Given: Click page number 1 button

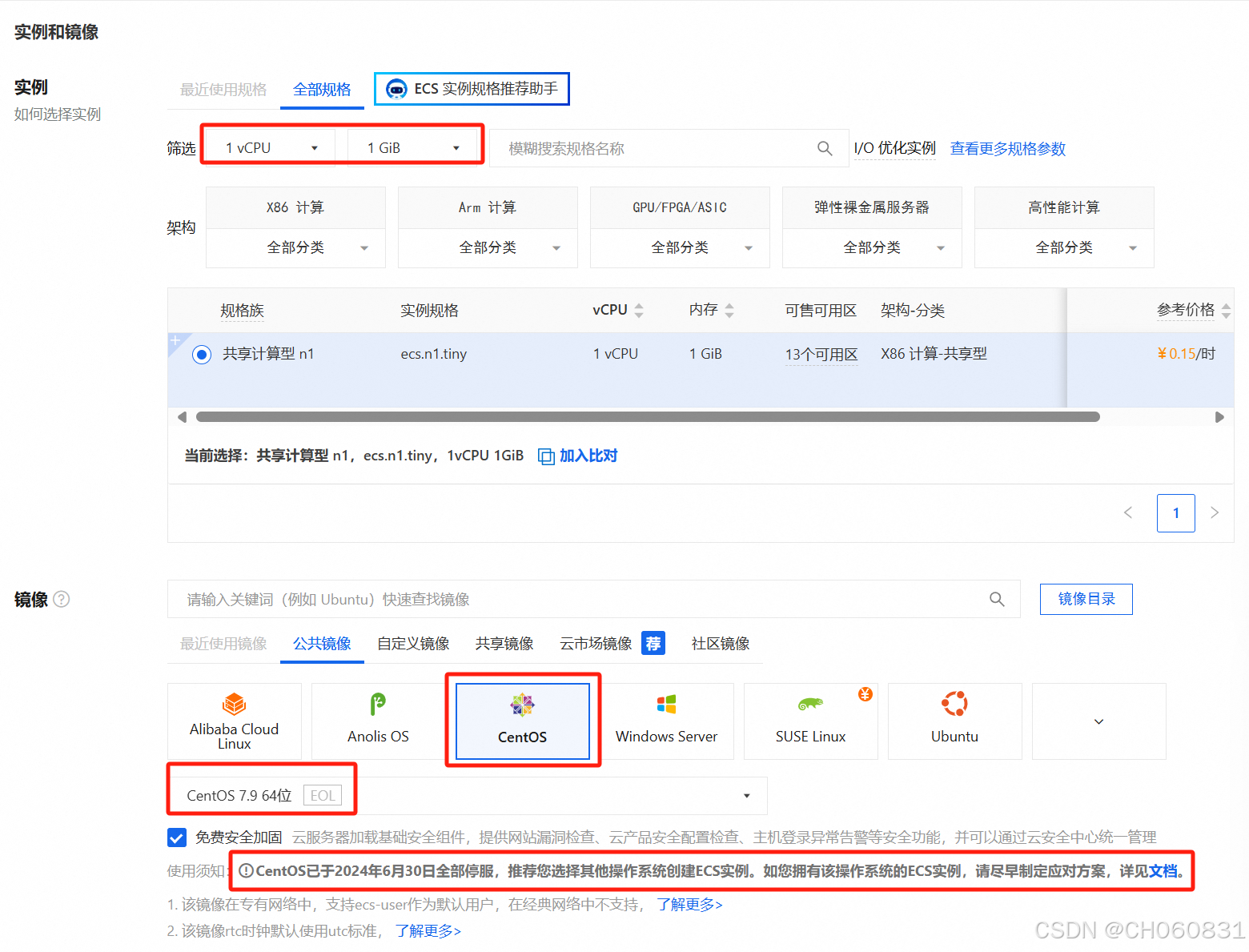Looking at the screenshot, I should point(1175,513).
